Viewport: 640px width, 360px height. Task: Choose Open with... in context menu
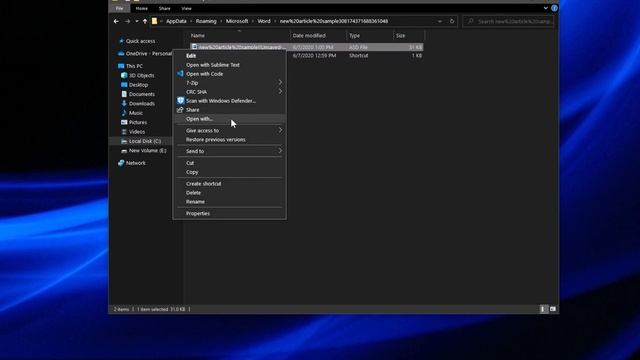(x=199, y=119)
